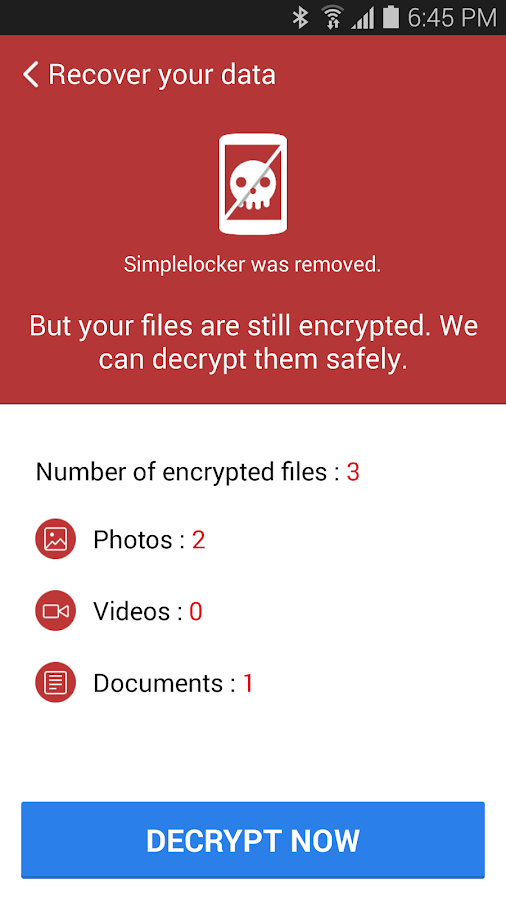The width and height of the screenshot is (506, 900).
Task: Tap the 6:45 PM clock
Action: pos(451,18)
